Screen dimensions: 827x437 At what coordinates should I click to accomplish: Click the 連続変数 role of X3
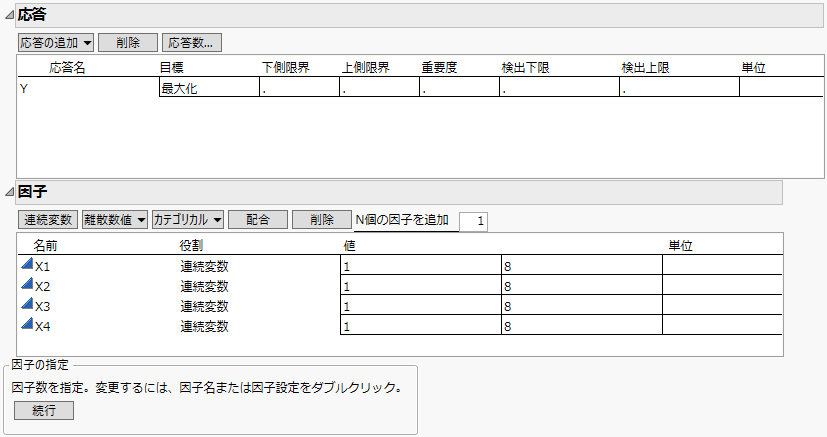(x=204, y=307)
